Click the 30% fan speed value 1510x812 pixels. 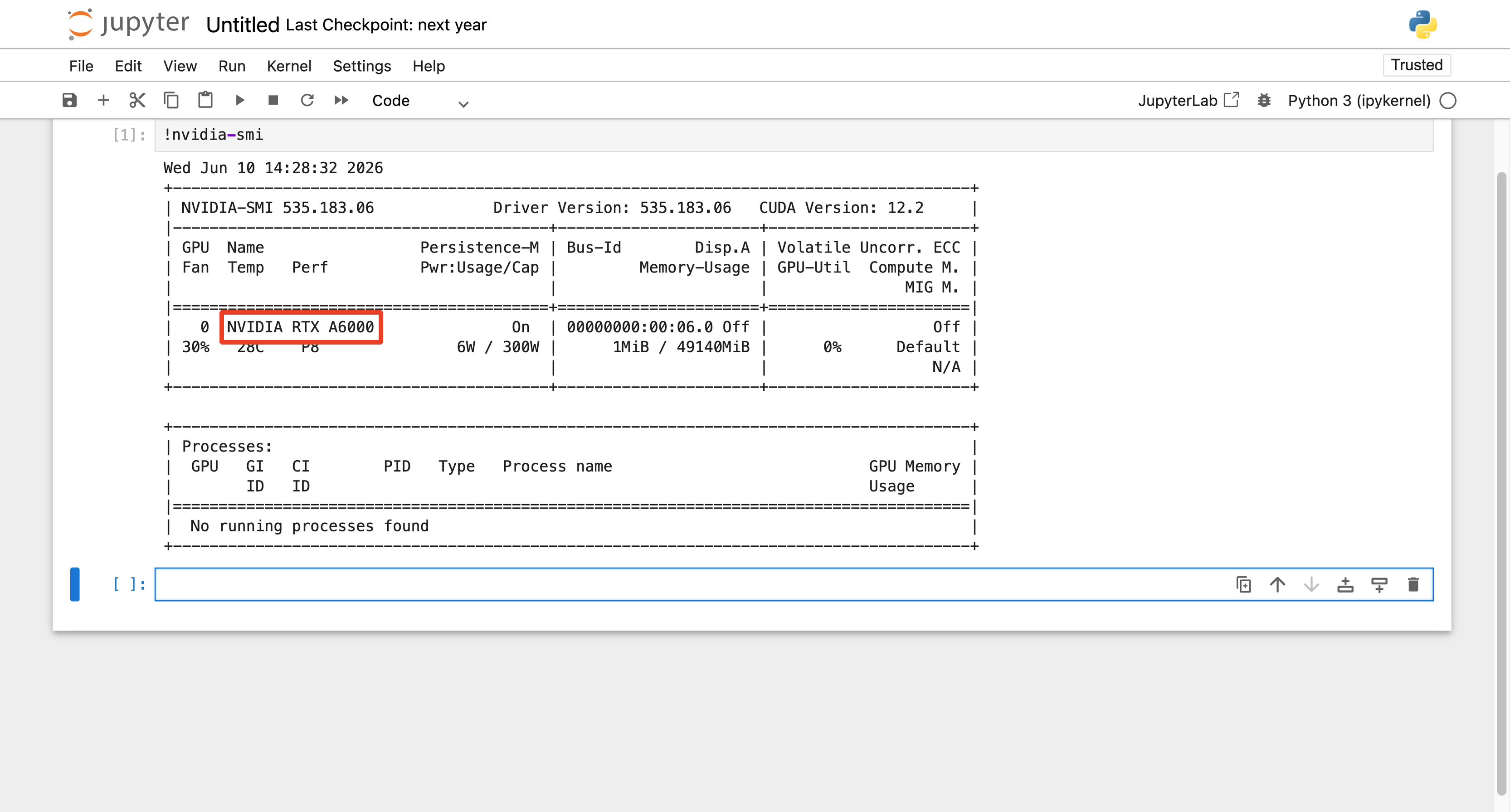[196, 347]
